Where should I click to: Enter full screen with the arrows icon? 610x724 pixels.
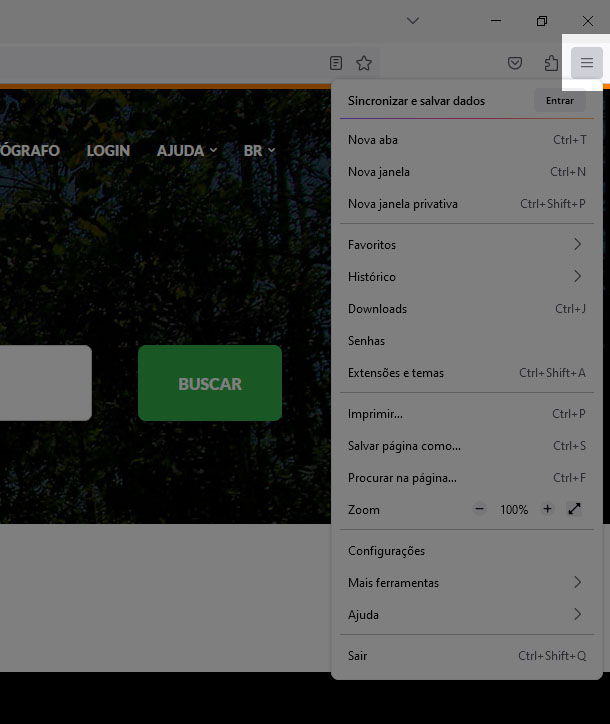pyautogui.click(x=574, y=509)
